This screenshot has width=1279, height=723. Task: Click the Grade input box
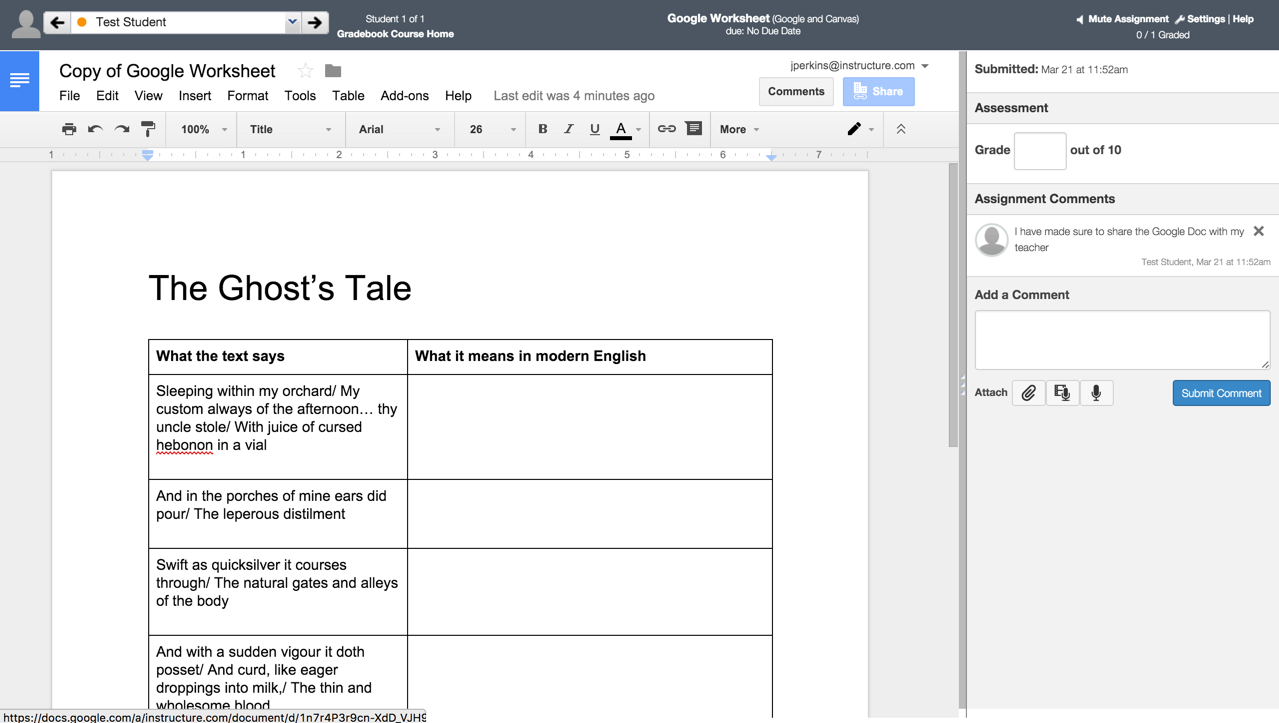[x=1040, y=150]
